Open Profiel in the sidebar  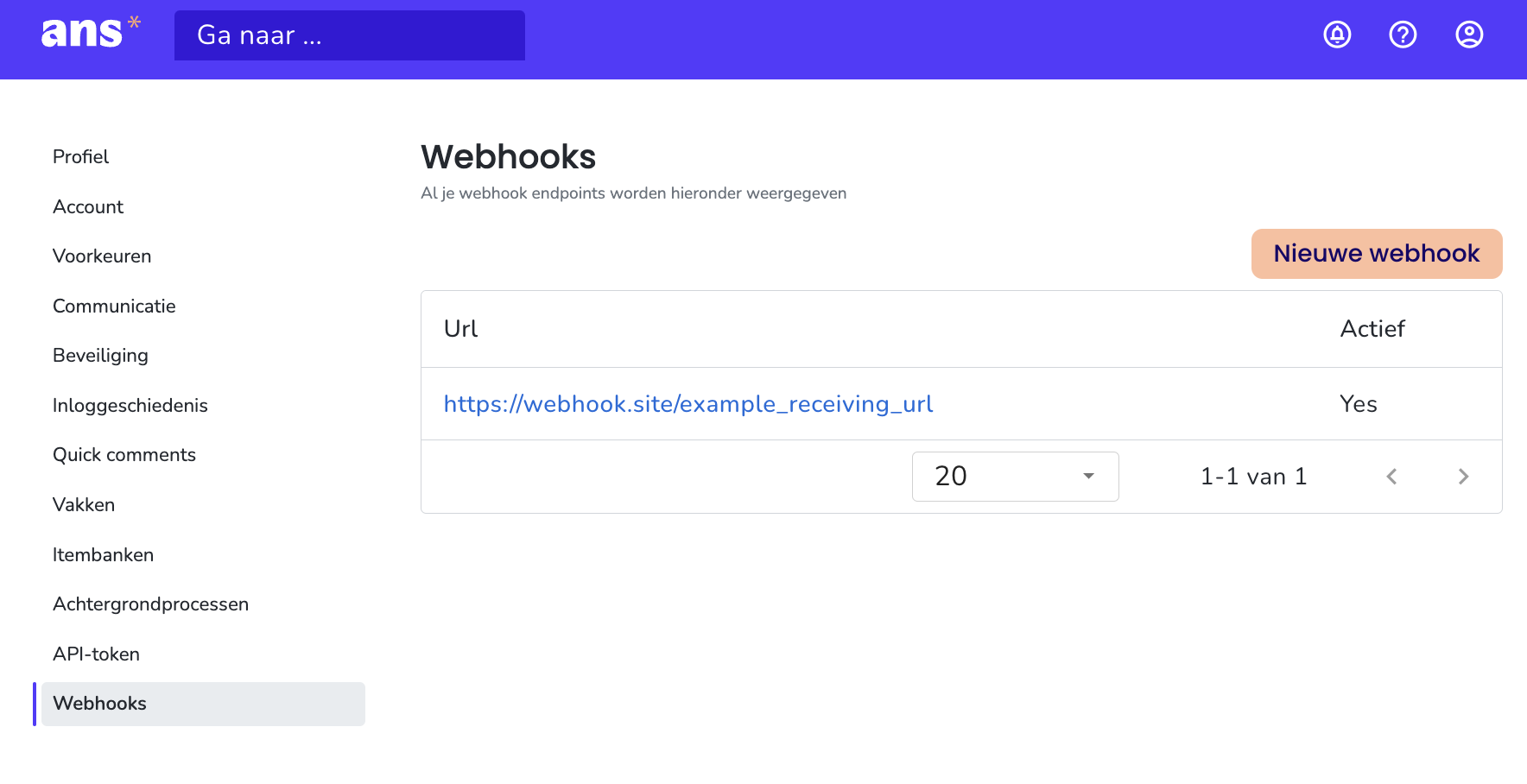(x=80, y=157)
